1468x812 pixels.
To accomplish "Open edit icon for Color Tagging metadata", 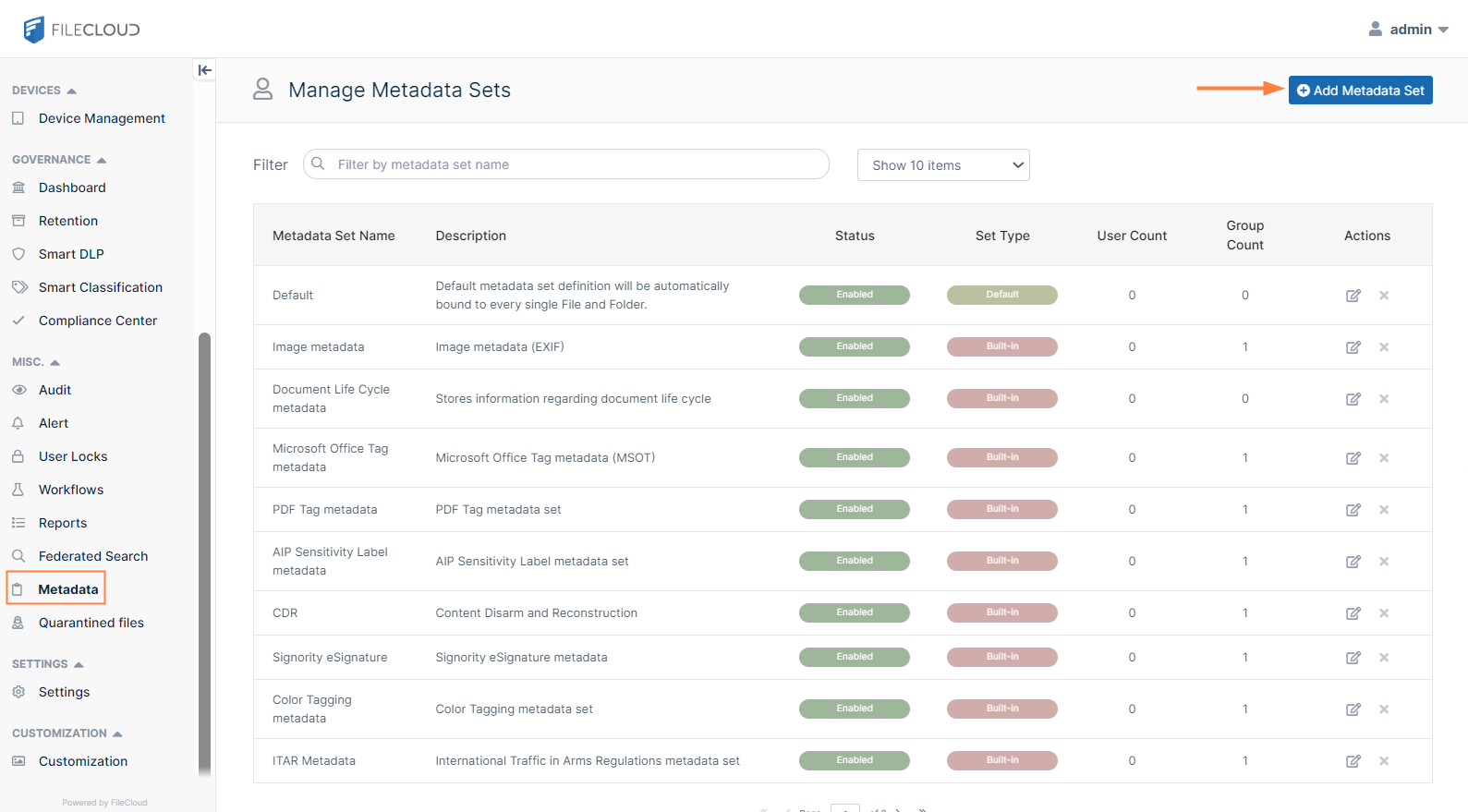I will pyautogui.click(x=1353, y=709).
